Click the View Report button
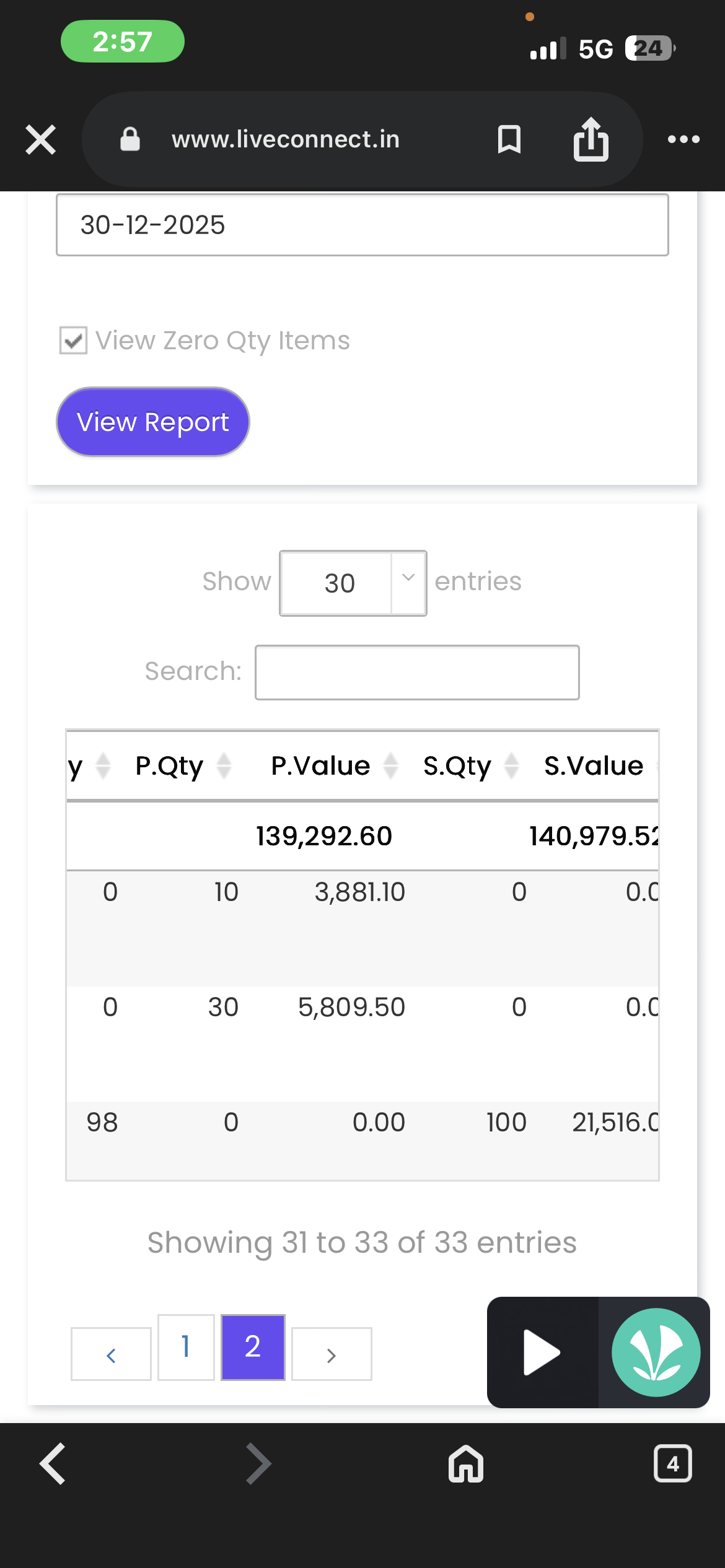725x1568 pixels. point(153,422)
